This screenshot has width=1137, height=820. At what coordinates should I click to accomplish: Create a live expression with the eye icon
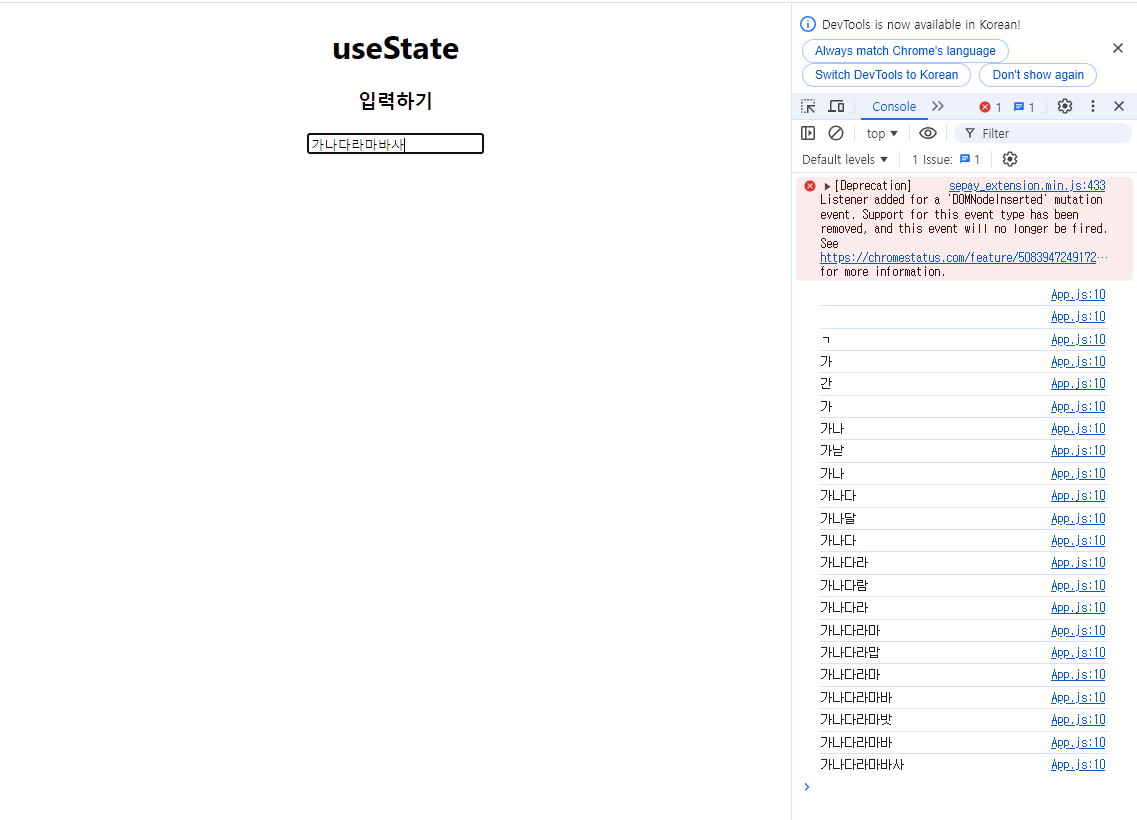pyautogui.click(x=928, y=132)
